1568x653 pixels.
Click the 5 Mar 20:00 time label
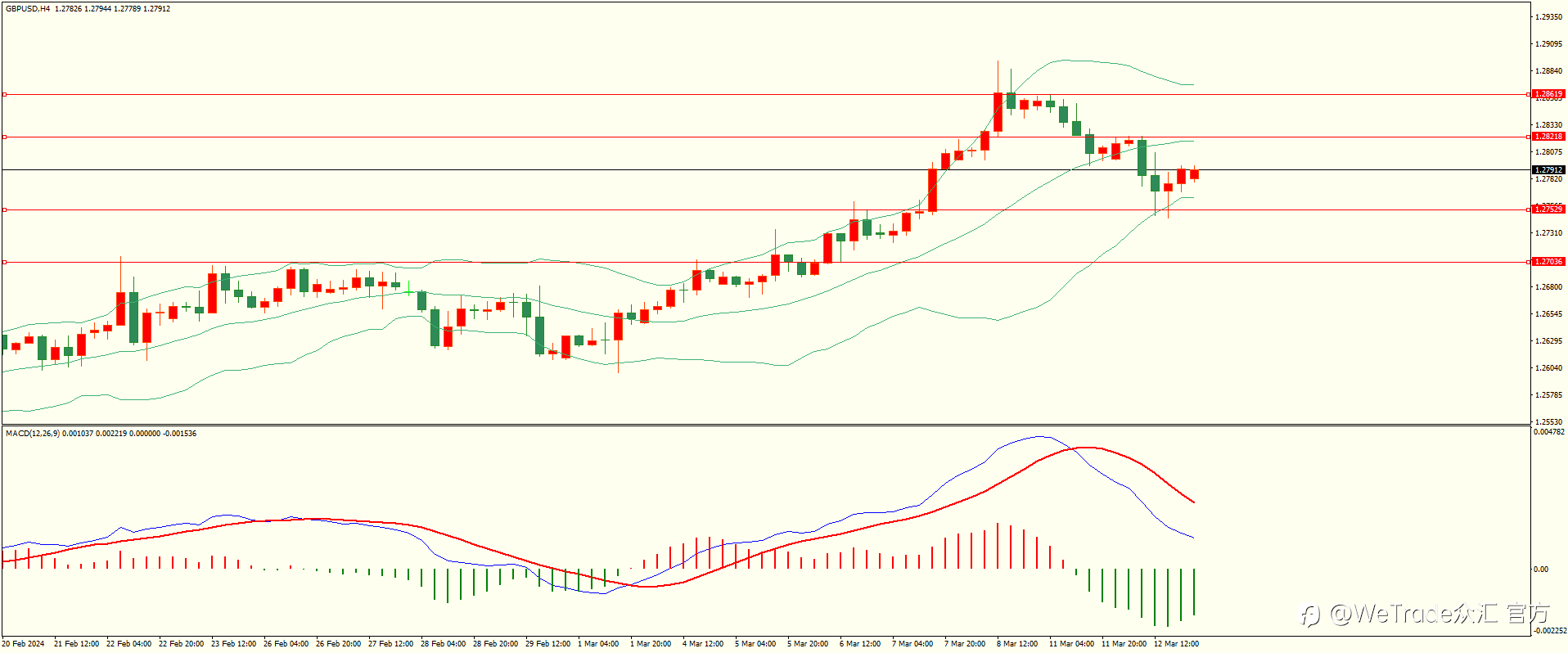pyautogui.click(x=808, y=644)
